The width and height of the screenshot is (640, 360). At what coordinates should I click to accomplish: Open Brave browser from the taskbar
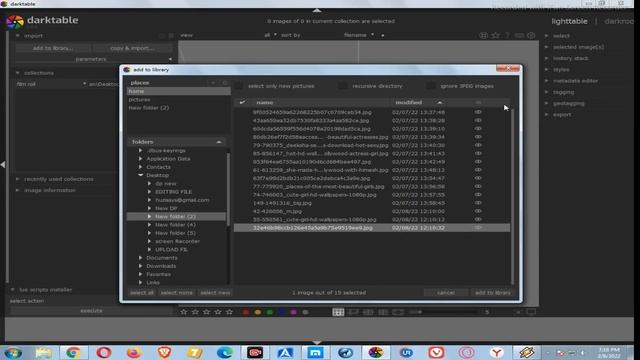[164, 352]
